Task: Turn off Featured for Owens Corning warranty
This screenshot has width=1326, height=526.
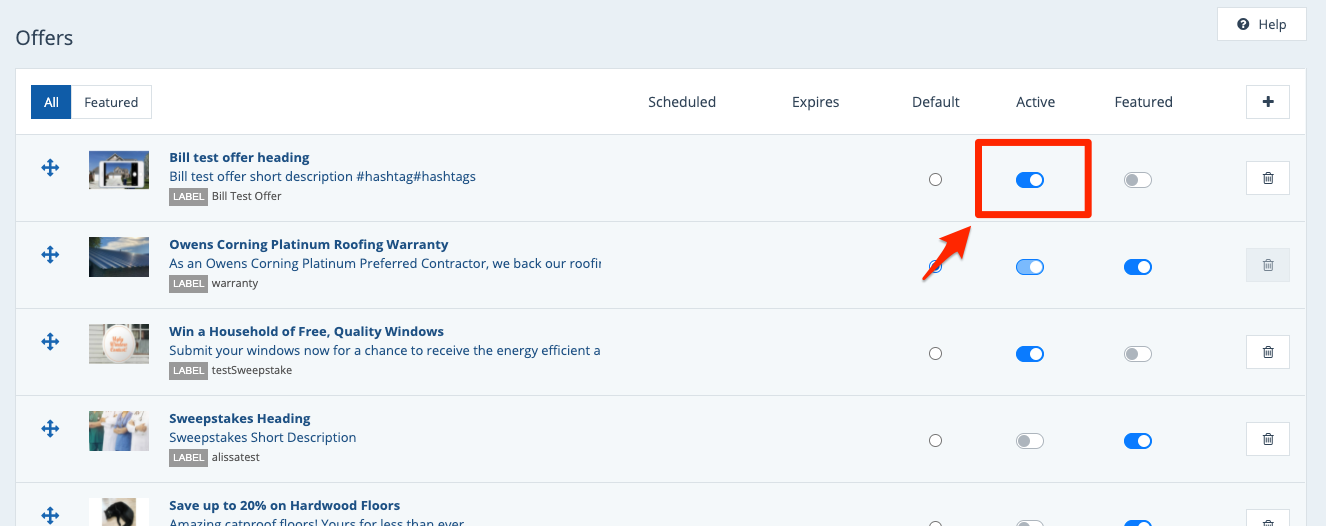Action: tap(1137, 267)
